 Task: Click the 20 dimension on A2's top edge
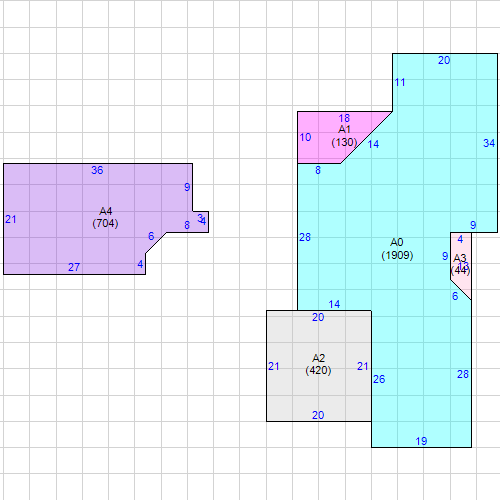(318, 317)
